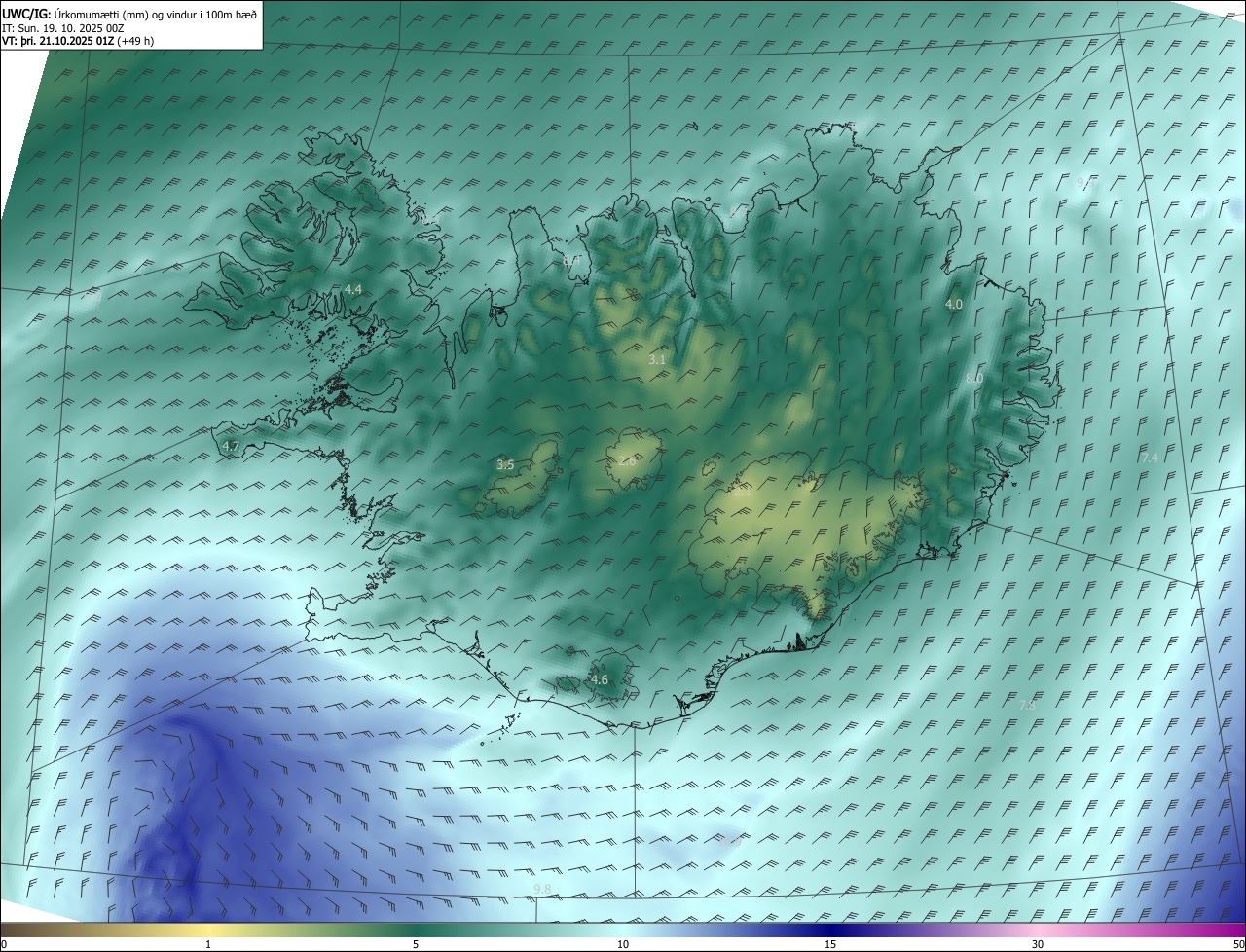The image size is (1246, 952).
Task: Click the colorbar tick label 1
Action: coord(208,944)
